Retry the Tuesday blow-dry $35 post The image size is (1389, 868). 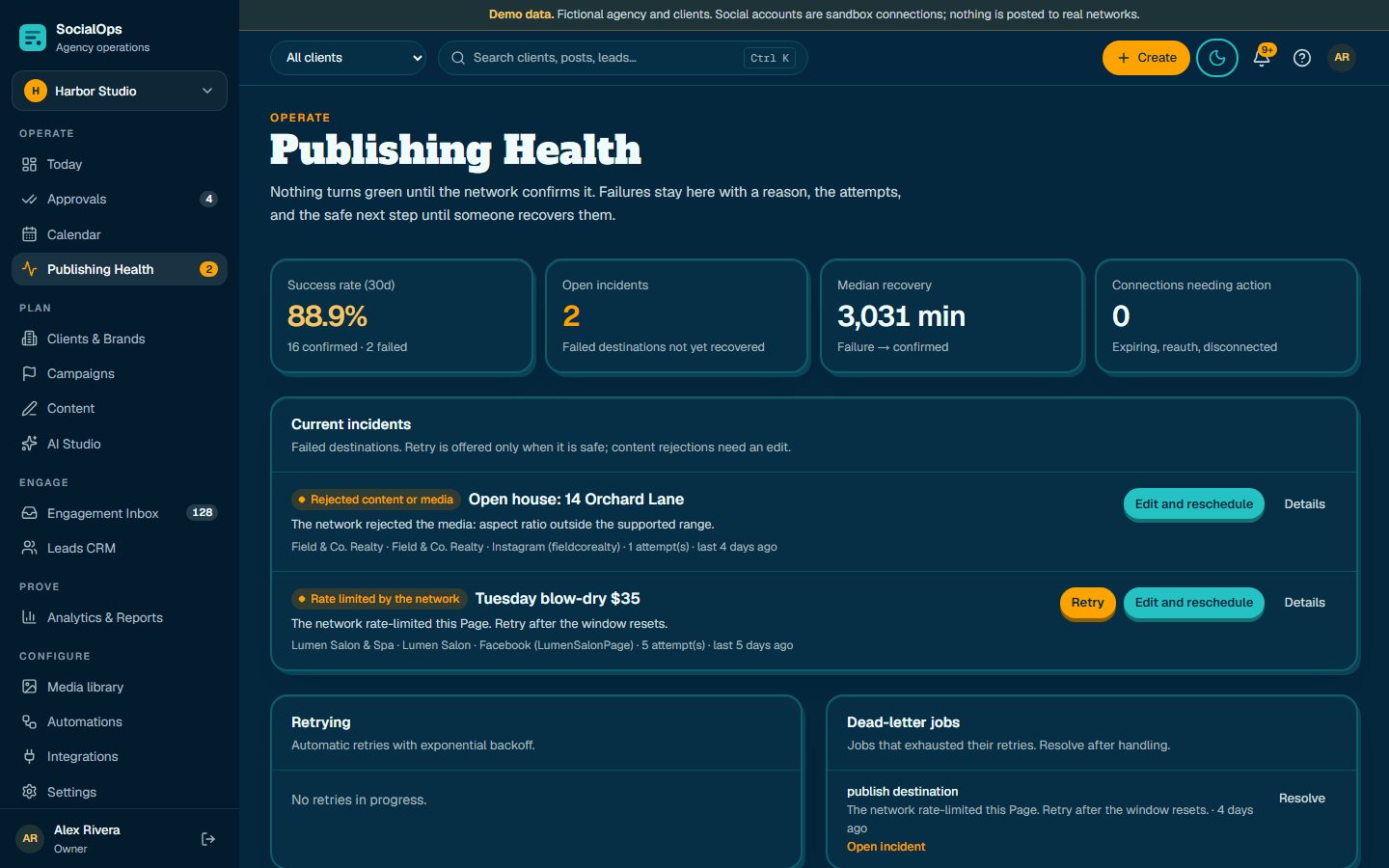click(1087, 603)
